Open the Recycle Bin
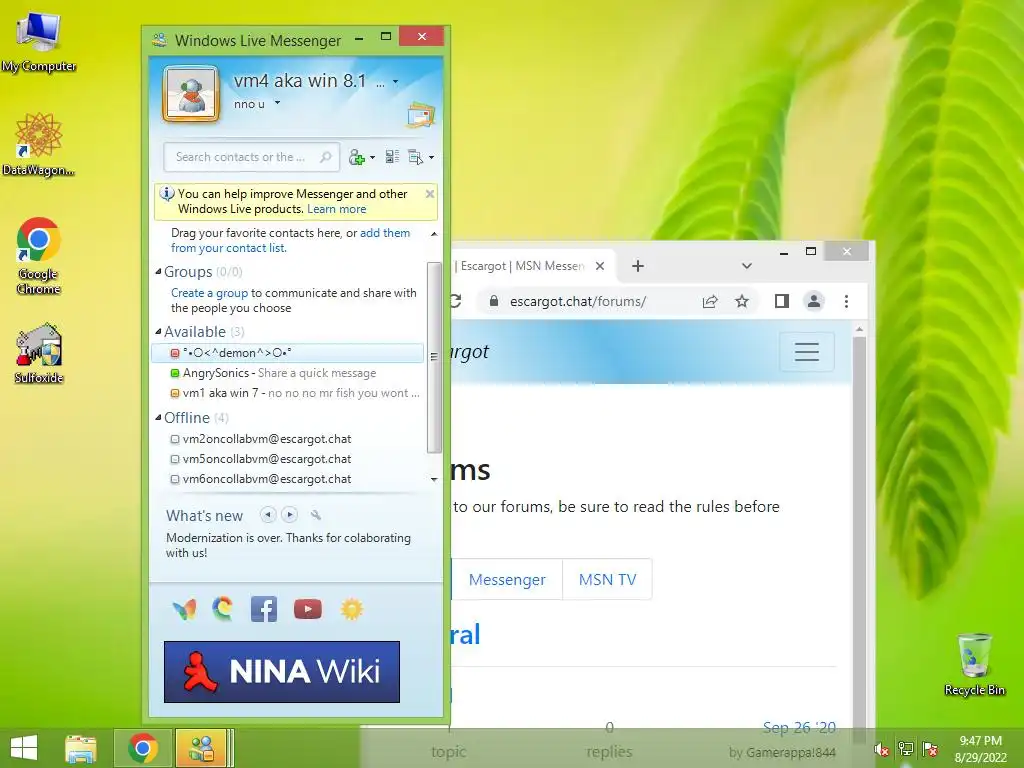Viewport: 1024px width, 768px height. tap(974, 665)
